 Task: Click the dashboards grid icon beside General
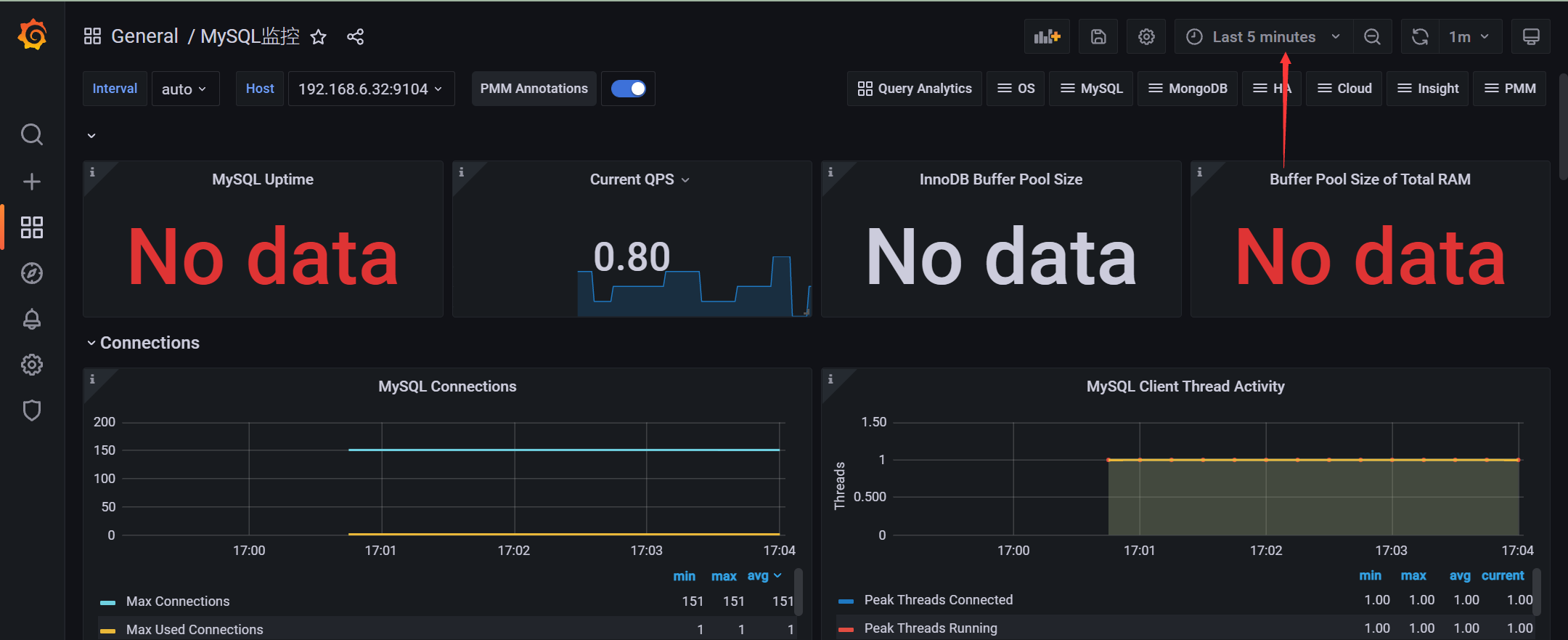92,36
